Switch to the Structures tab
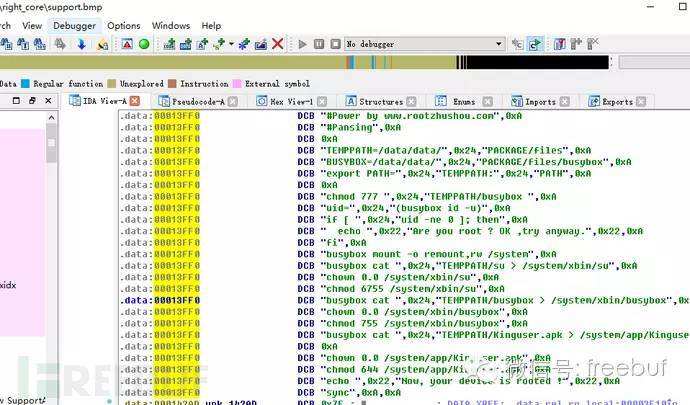 click(381, 102)
